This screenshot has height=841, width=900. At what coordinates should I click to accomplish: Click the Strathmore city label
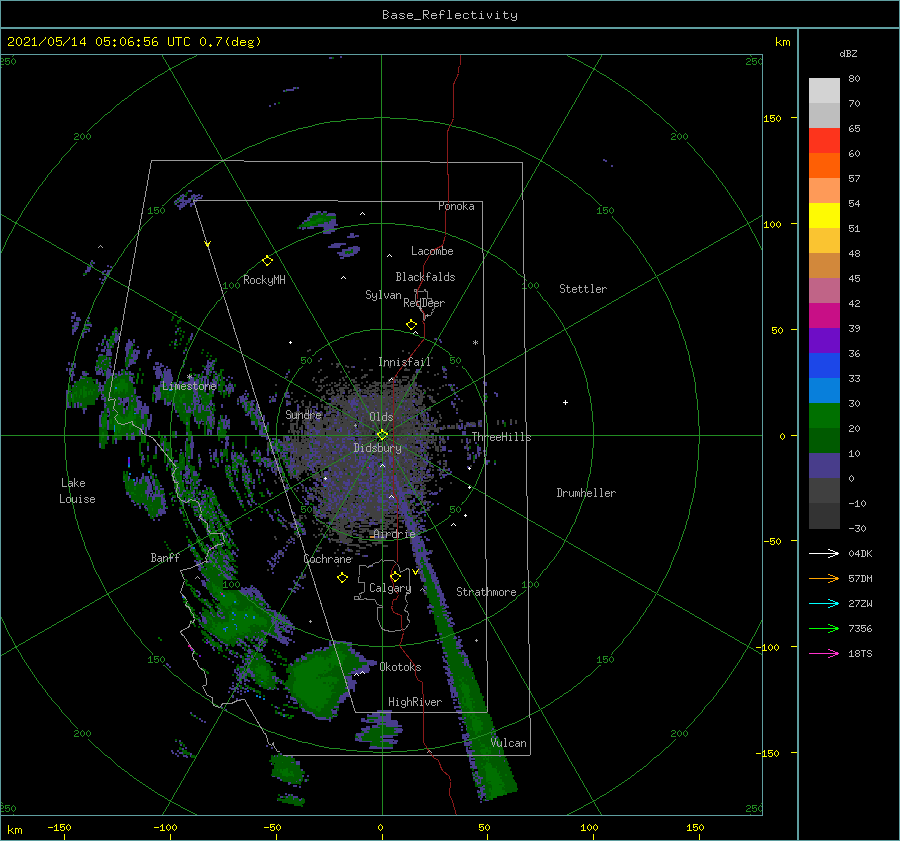coord(486,592)
